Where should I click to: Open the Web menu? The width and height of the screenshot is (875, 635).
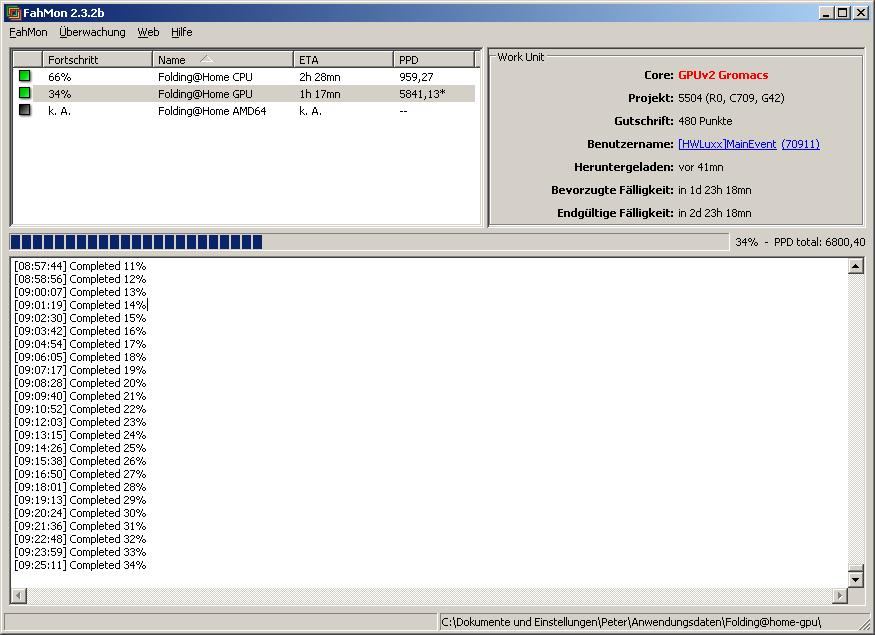[148, 32]
